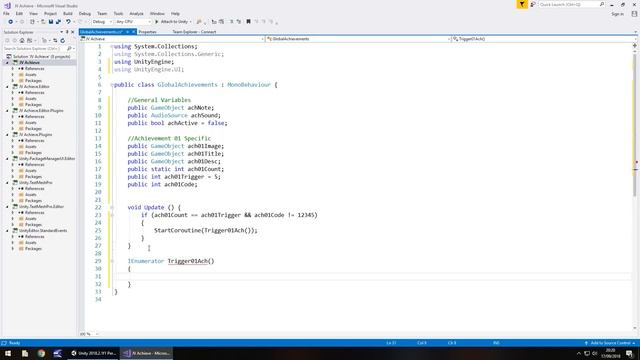Click the StartCoroutine(Trigger01Ach()) code line
The height and width of the screenshot is (360, 640).
tap(206, 231)
